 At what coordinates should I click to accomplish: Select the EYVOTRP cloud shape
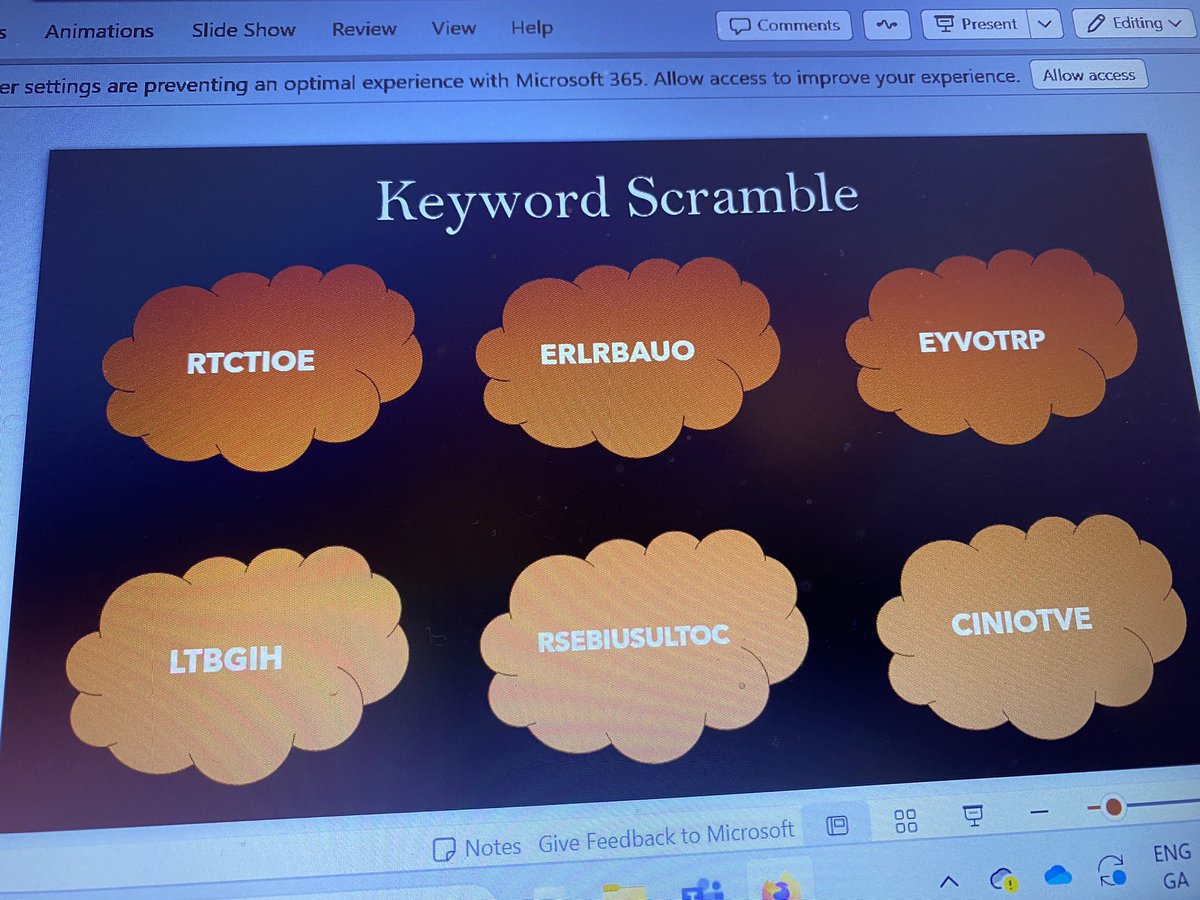pyautogui.click(x=992, y=344)
